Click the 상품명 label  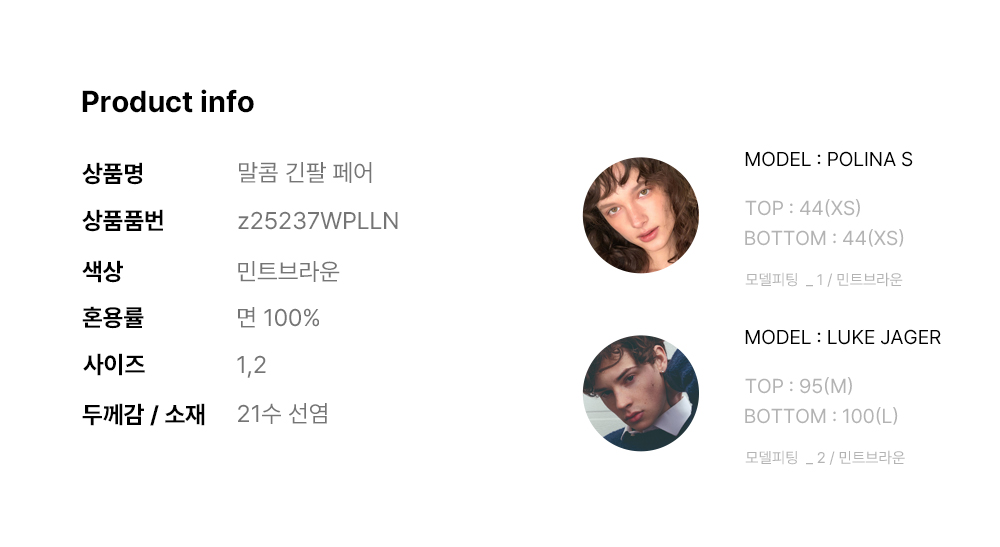[113, 173]
